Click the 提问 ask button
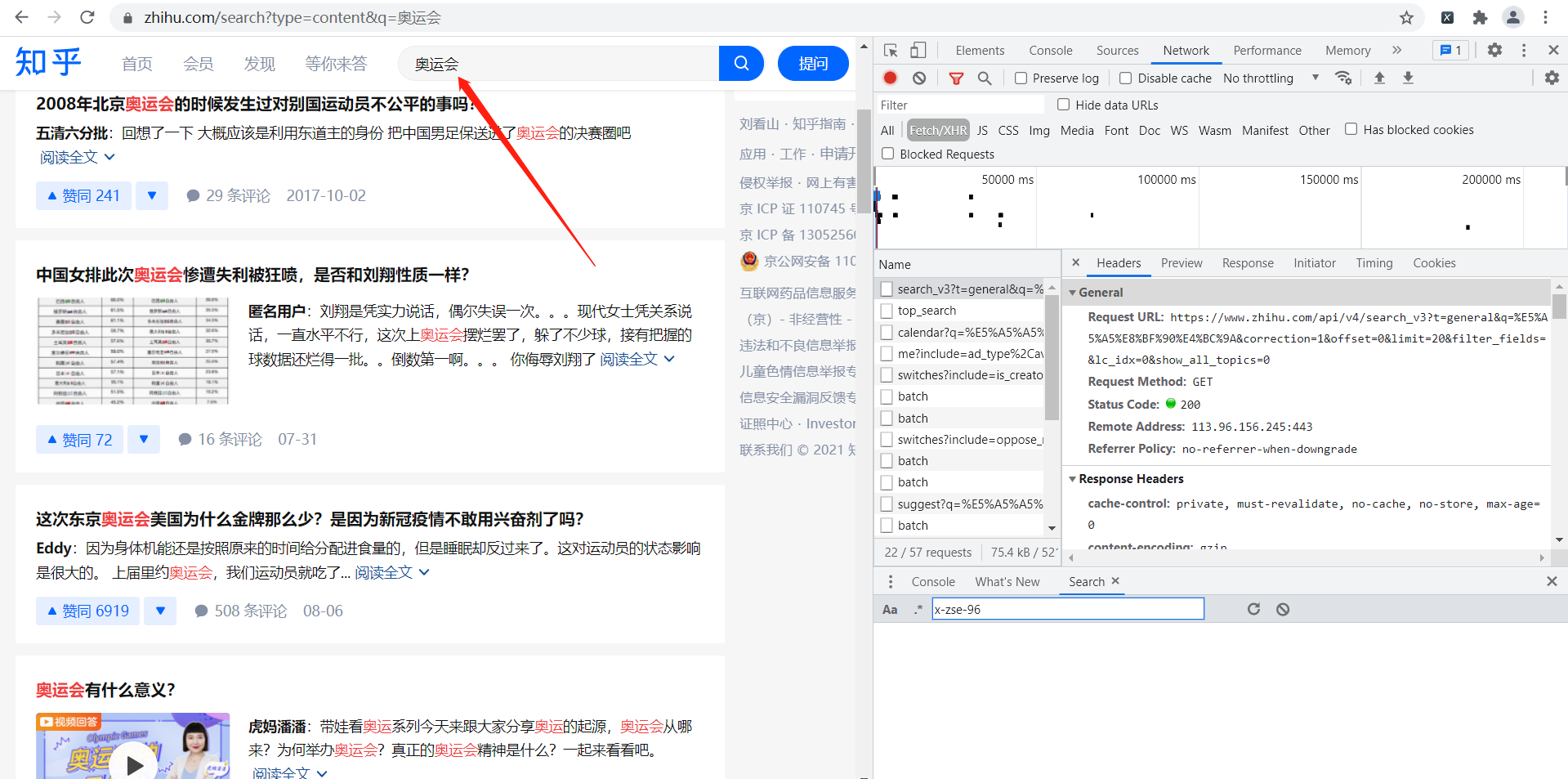The image size is (1568, 779). tap(813, 63)
